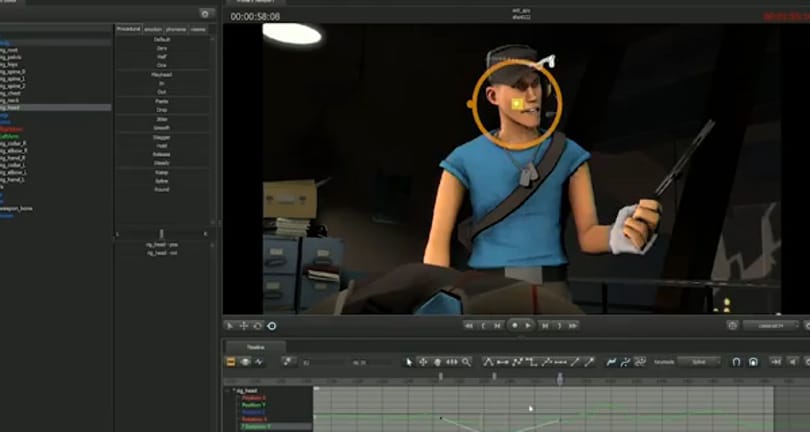This screenshot has height=432, width=810.
Task: Select the Rotation X channel
Action: (254, 420)
